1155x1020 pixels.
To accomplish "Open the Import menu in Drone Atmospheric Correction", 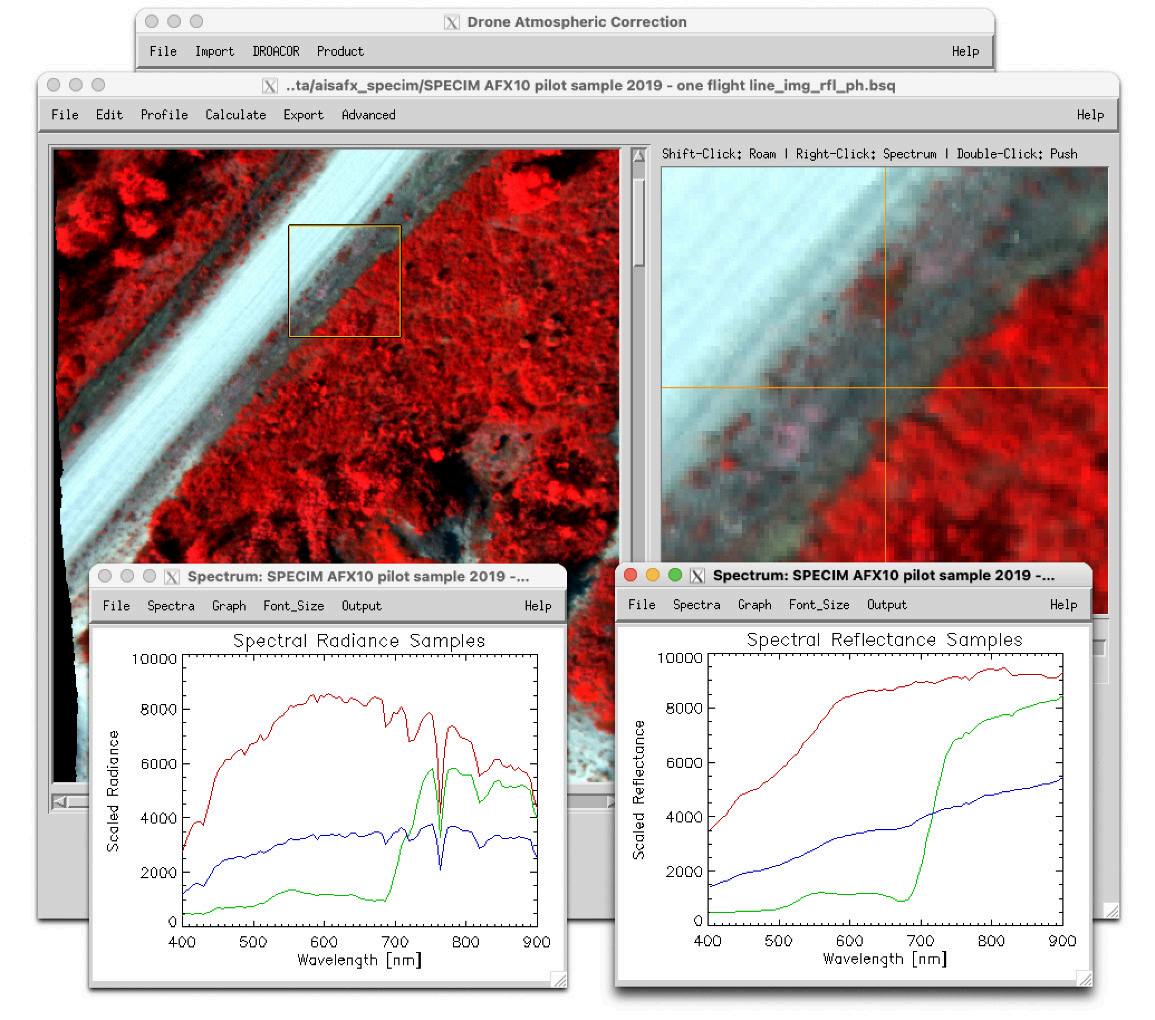I will point(214,51).
